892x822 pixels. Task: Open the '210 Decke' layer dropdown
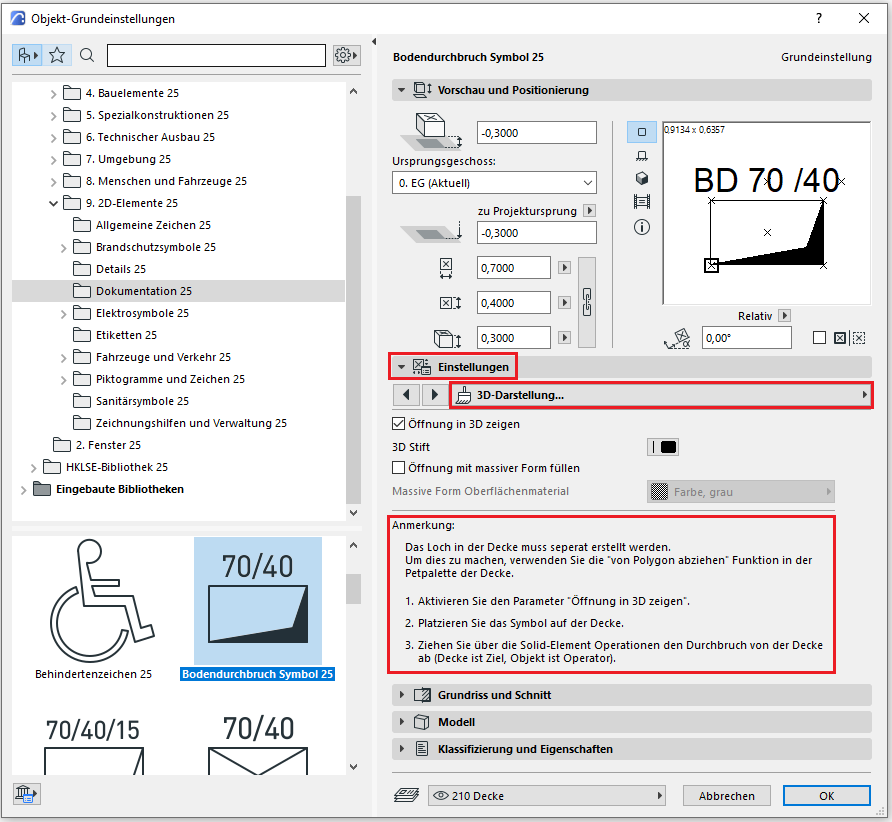point(546,796)
